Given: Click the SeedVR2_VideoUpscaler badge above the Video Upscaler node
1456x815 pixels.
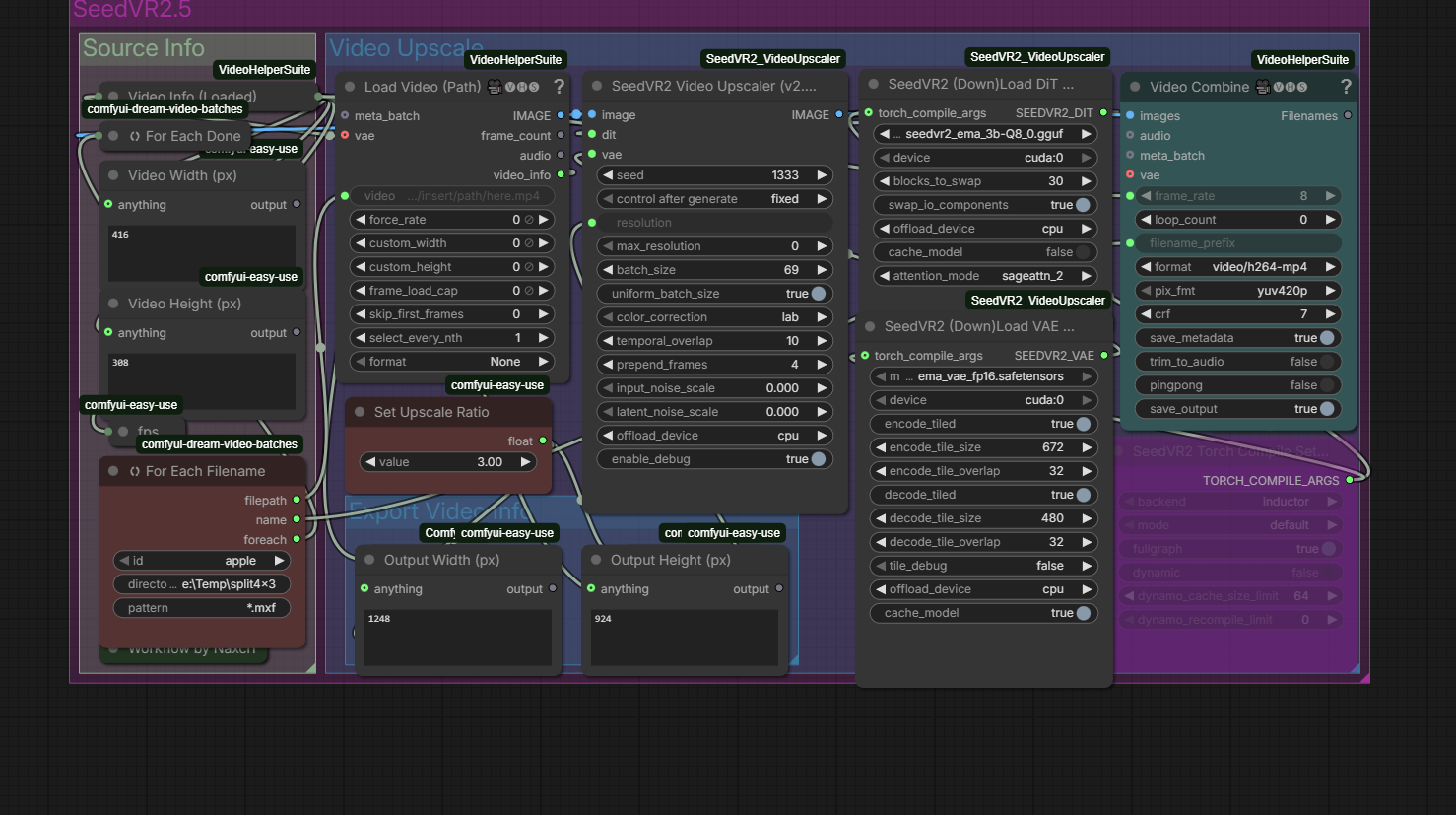Looking at the screenshot, I should click(x=772, y=59).
